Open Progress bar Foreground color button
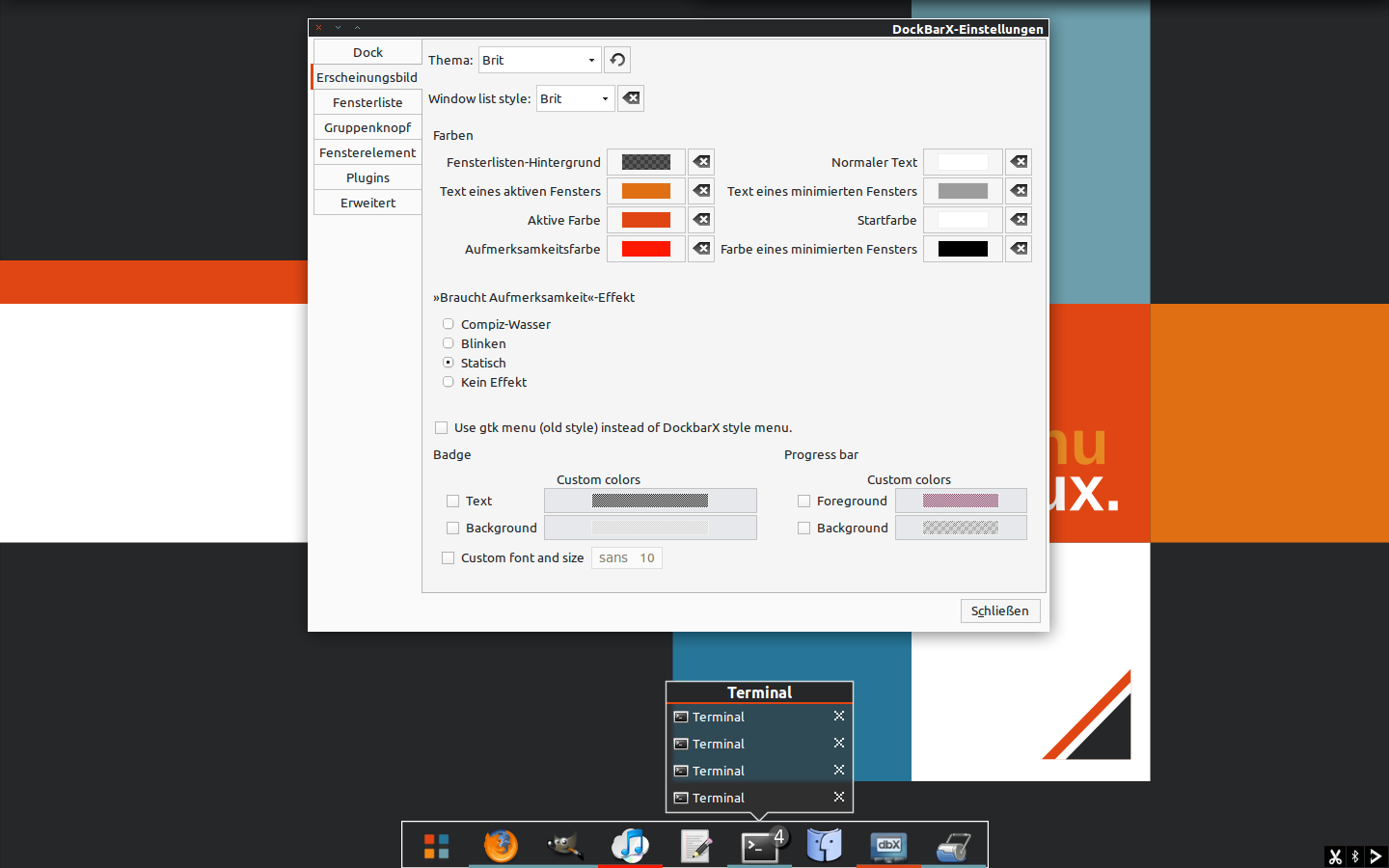1389x868 pixels. pyautogui.click(x=961, y=501)
